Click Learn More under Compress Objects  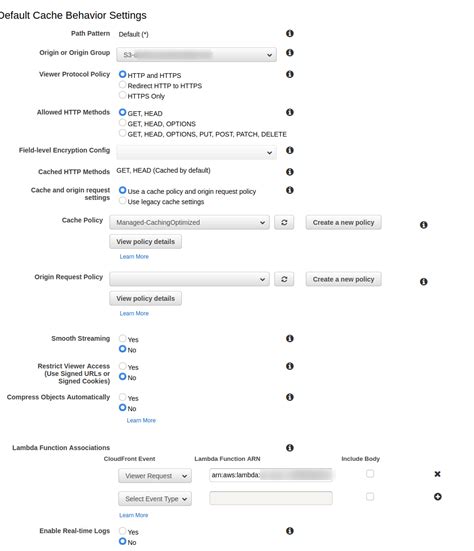pyautogui.click(x=141, y=420)
